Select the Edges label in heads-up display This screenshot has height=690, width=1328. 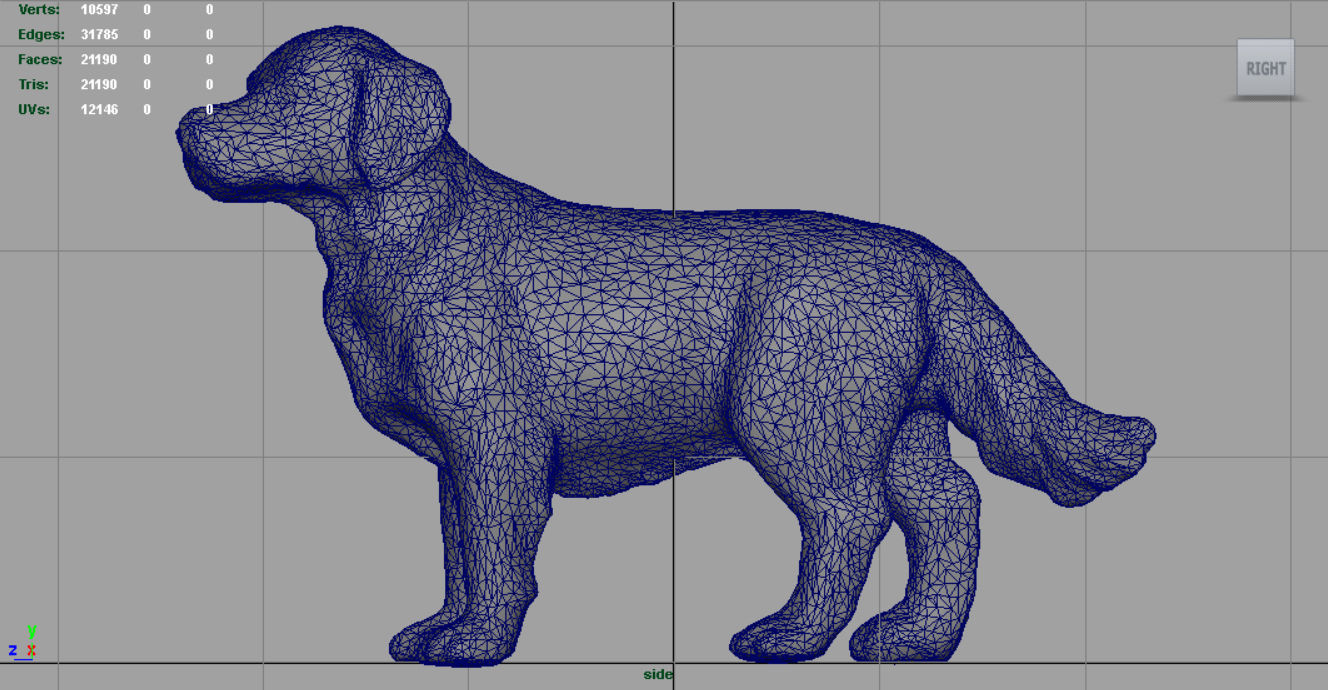39,34
